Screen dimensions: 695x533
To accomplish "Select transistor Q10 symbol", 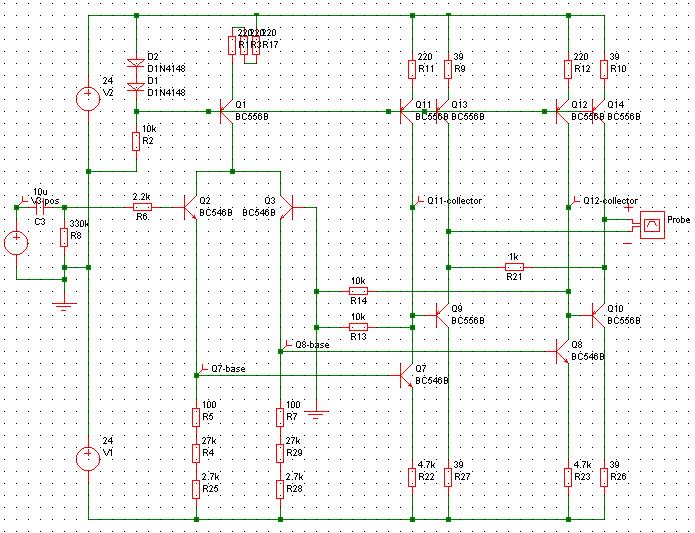I will pyautogui.click(x=598, y=315).
